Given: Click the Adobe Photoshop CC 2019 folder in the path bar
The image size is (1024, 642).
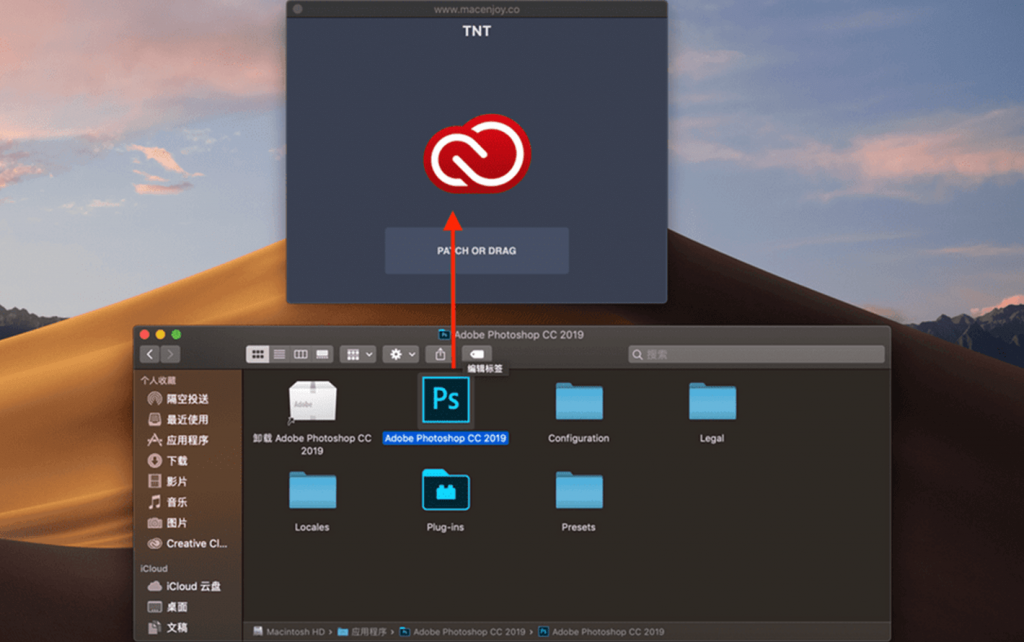Looking at the screenshot, I should [462, 632].
